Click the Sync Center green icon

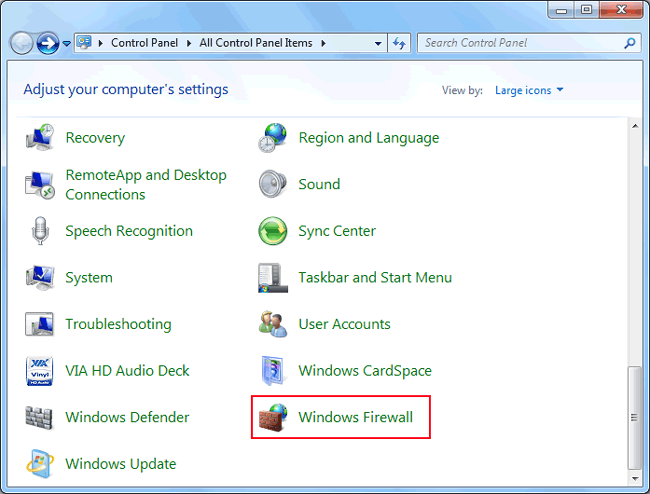[273, 231]
